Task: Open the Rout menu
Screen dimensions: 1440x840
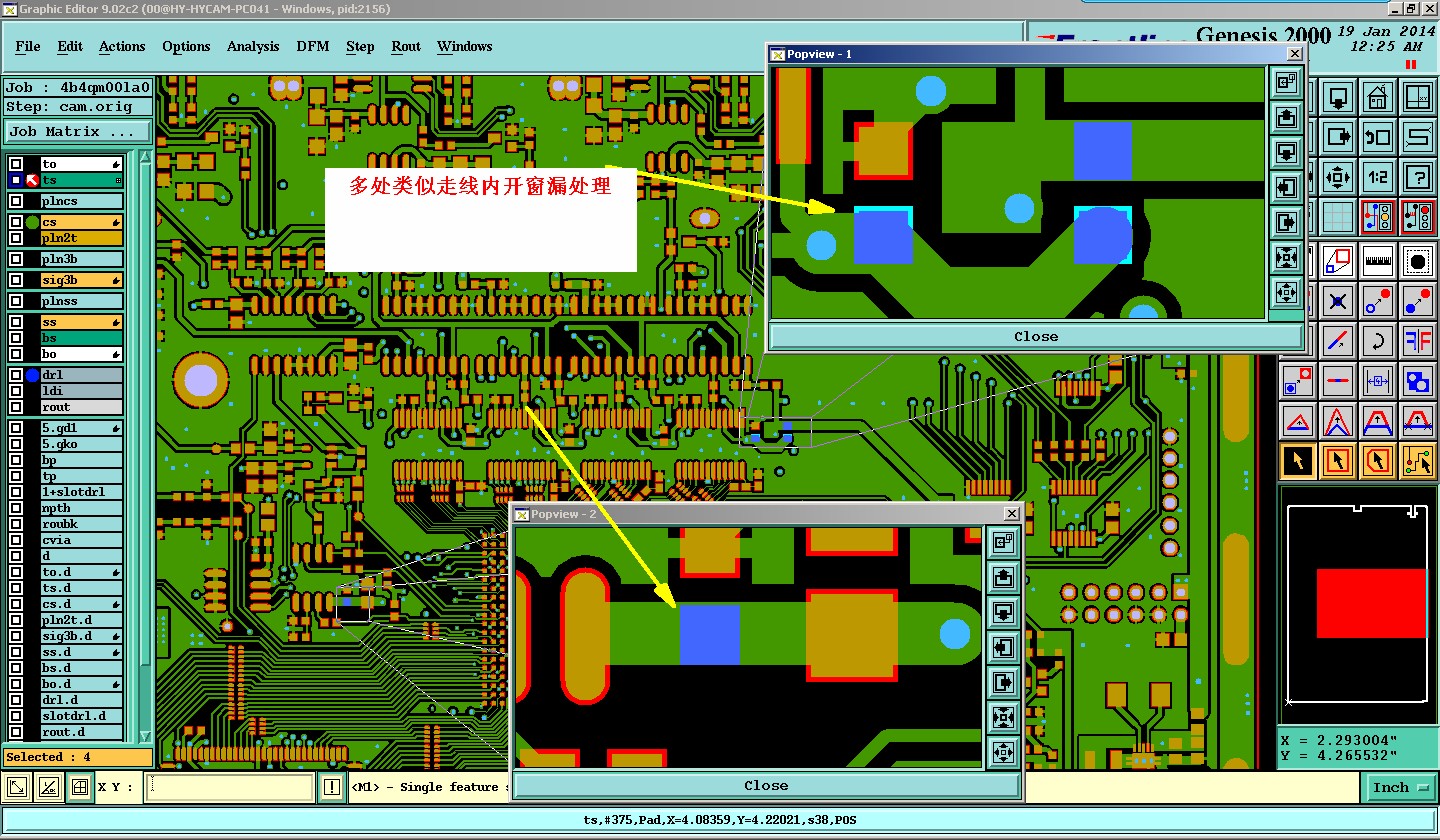Action: 406,47
